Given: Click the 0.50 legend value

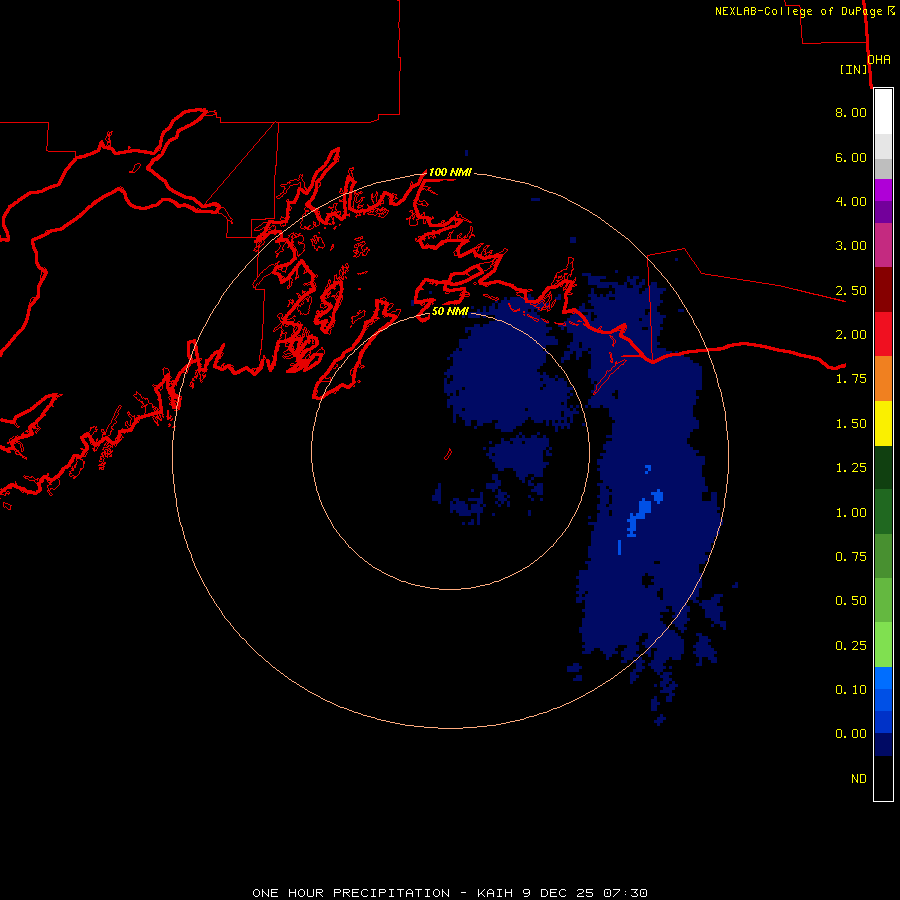Looking at the screenshot, I should coord(851,601).
